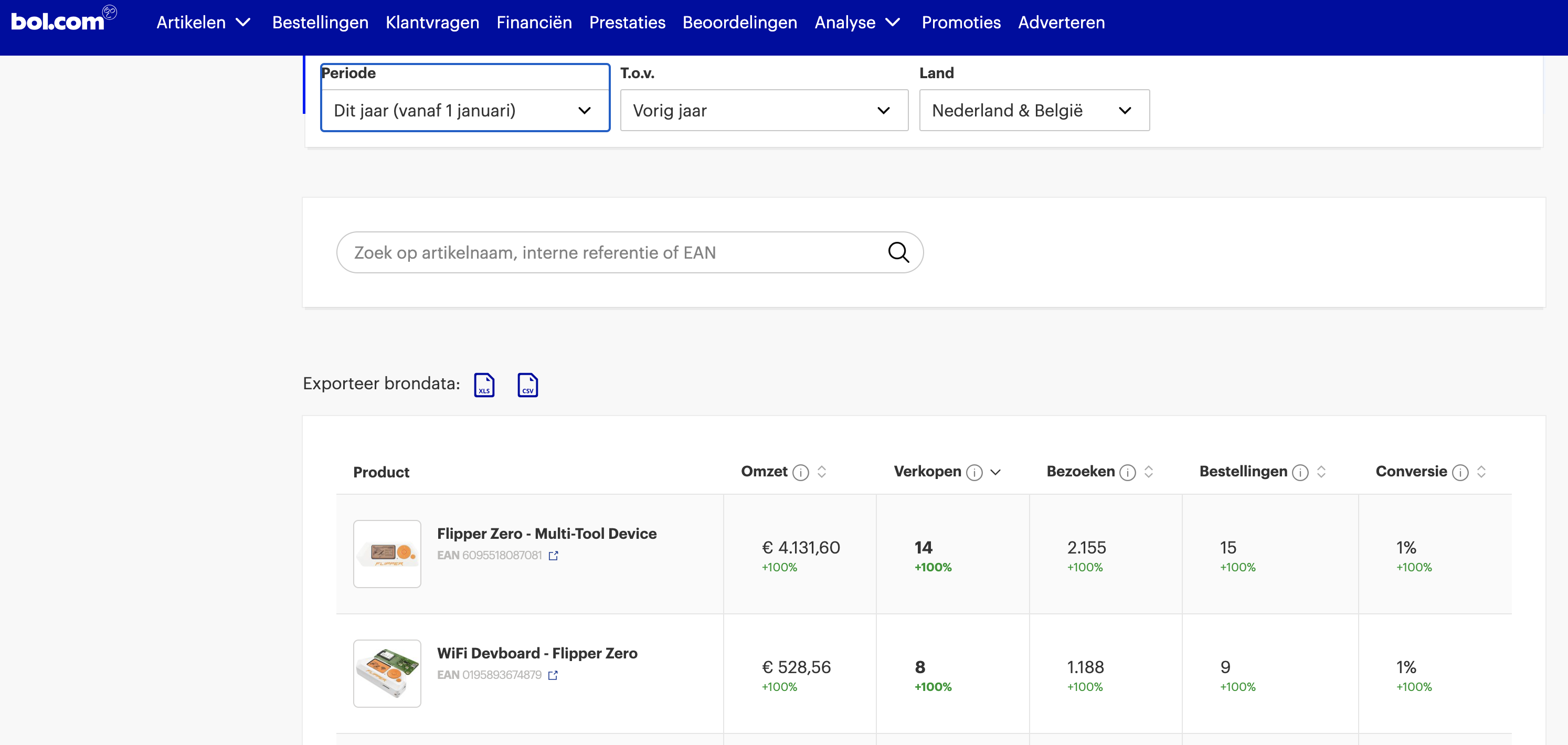Screen dimensions: 1568x745
Task: Show info about Omzet column
Action: tap(801, 472)
